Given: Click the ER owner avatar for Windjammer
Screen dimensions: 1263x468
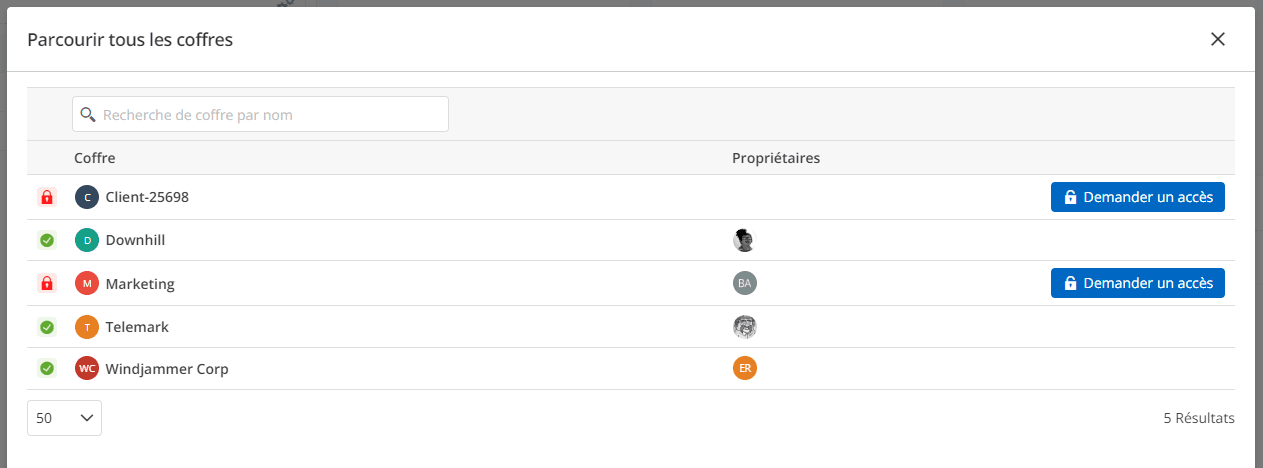Looking at the screenshot, I should coord(744,369).
